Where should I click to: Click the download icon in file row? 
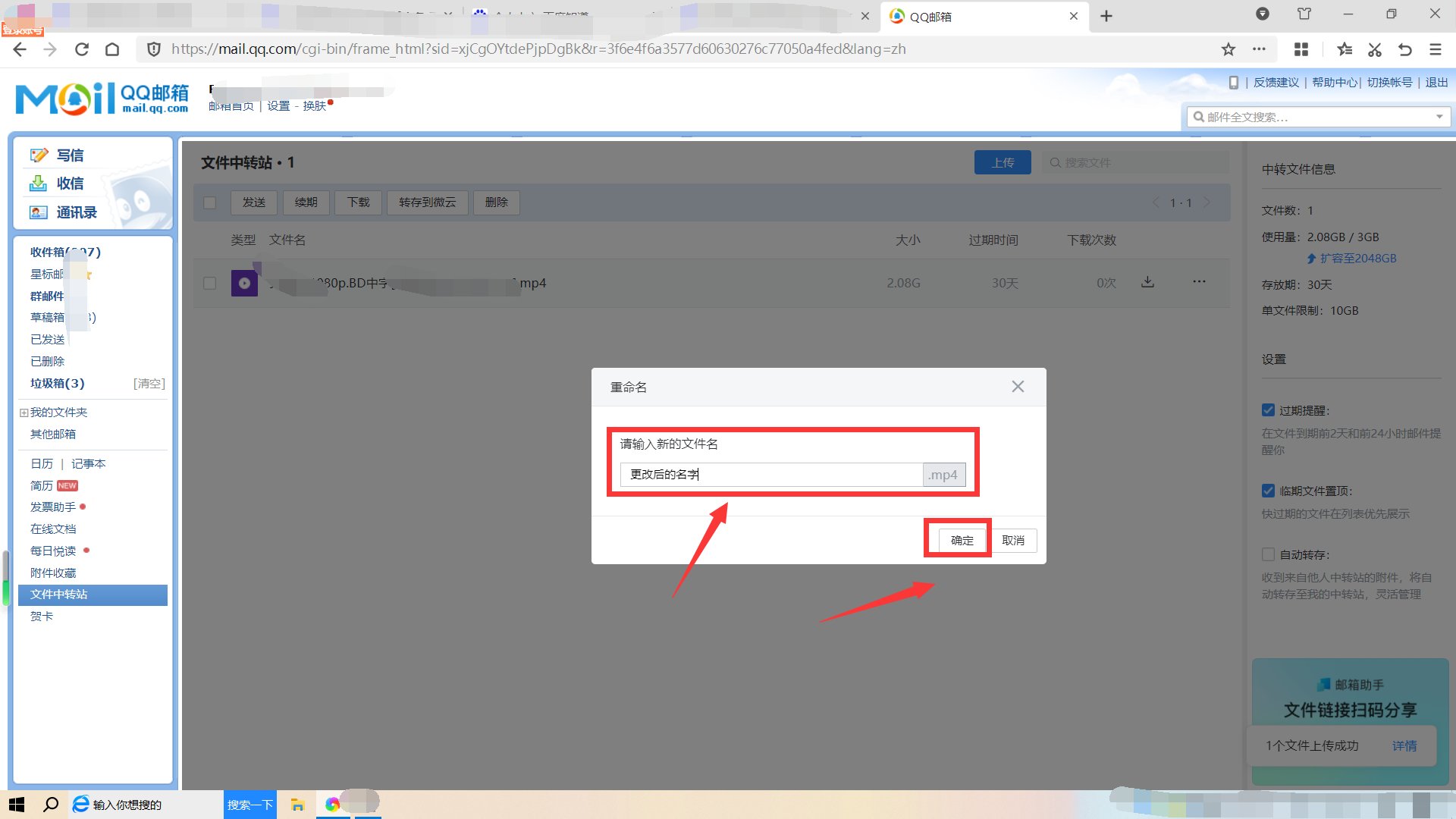point(1147,282)
